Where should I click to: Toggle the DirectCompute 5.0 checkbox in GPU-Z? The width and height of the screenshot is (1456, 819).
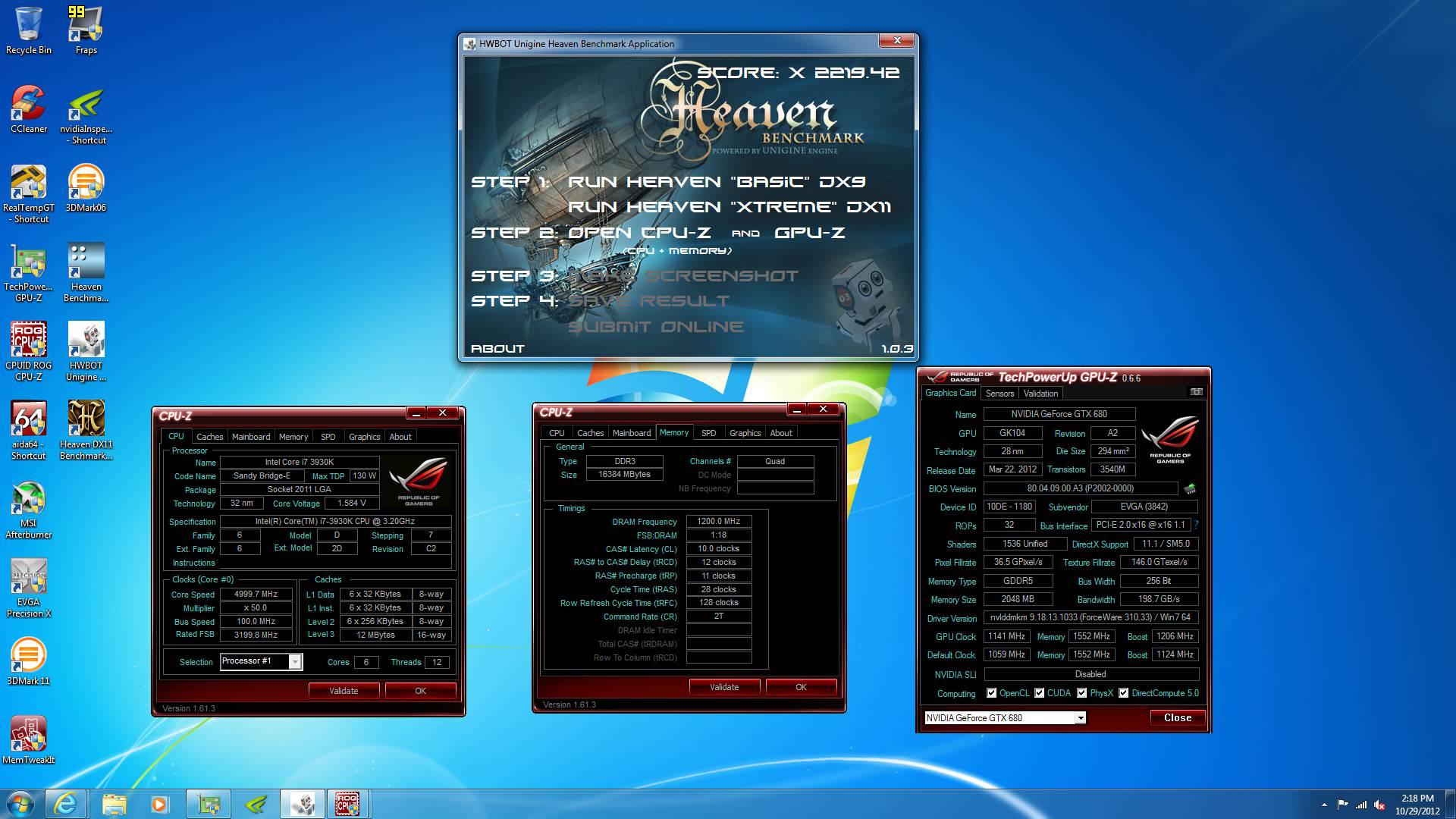click(1123, 693)
